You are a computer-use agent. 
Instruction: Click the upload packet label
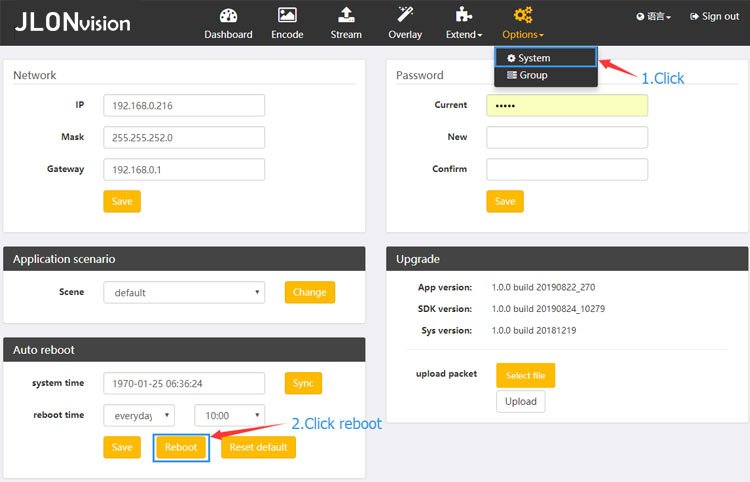(x=446, y=373)
